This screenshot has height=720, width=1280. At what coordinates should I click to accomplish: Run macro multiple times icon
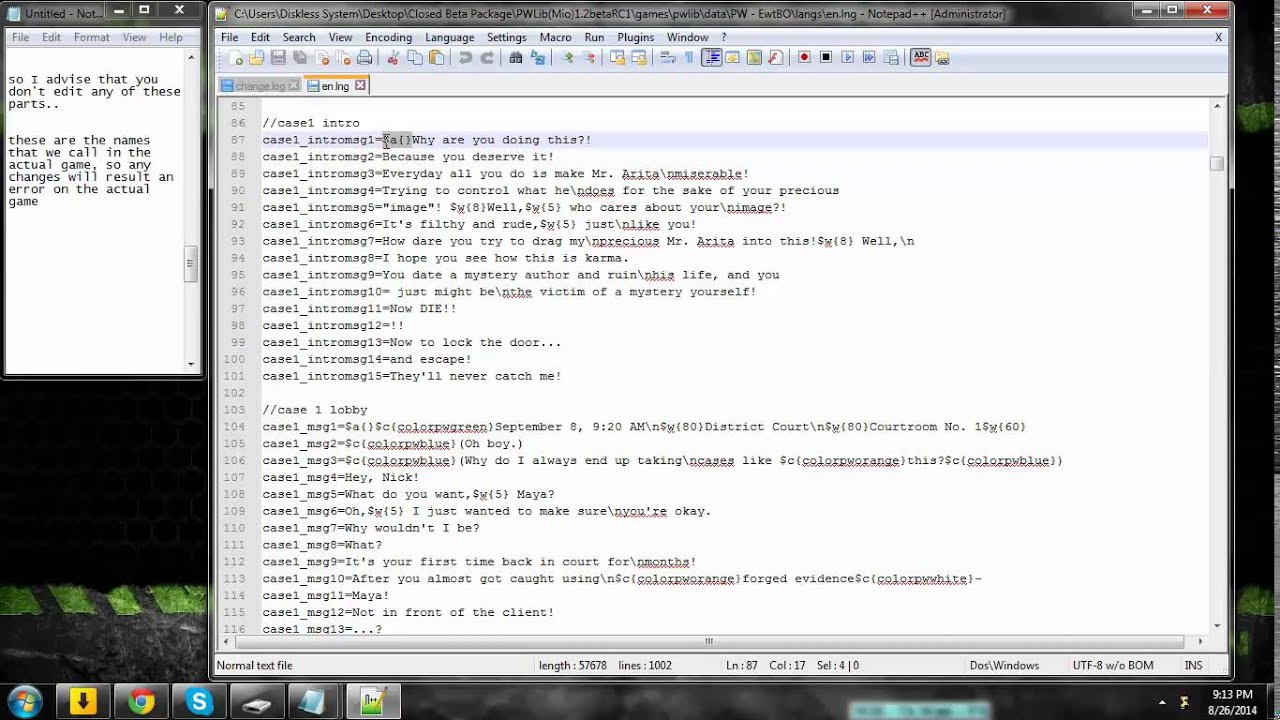point(869,58)
